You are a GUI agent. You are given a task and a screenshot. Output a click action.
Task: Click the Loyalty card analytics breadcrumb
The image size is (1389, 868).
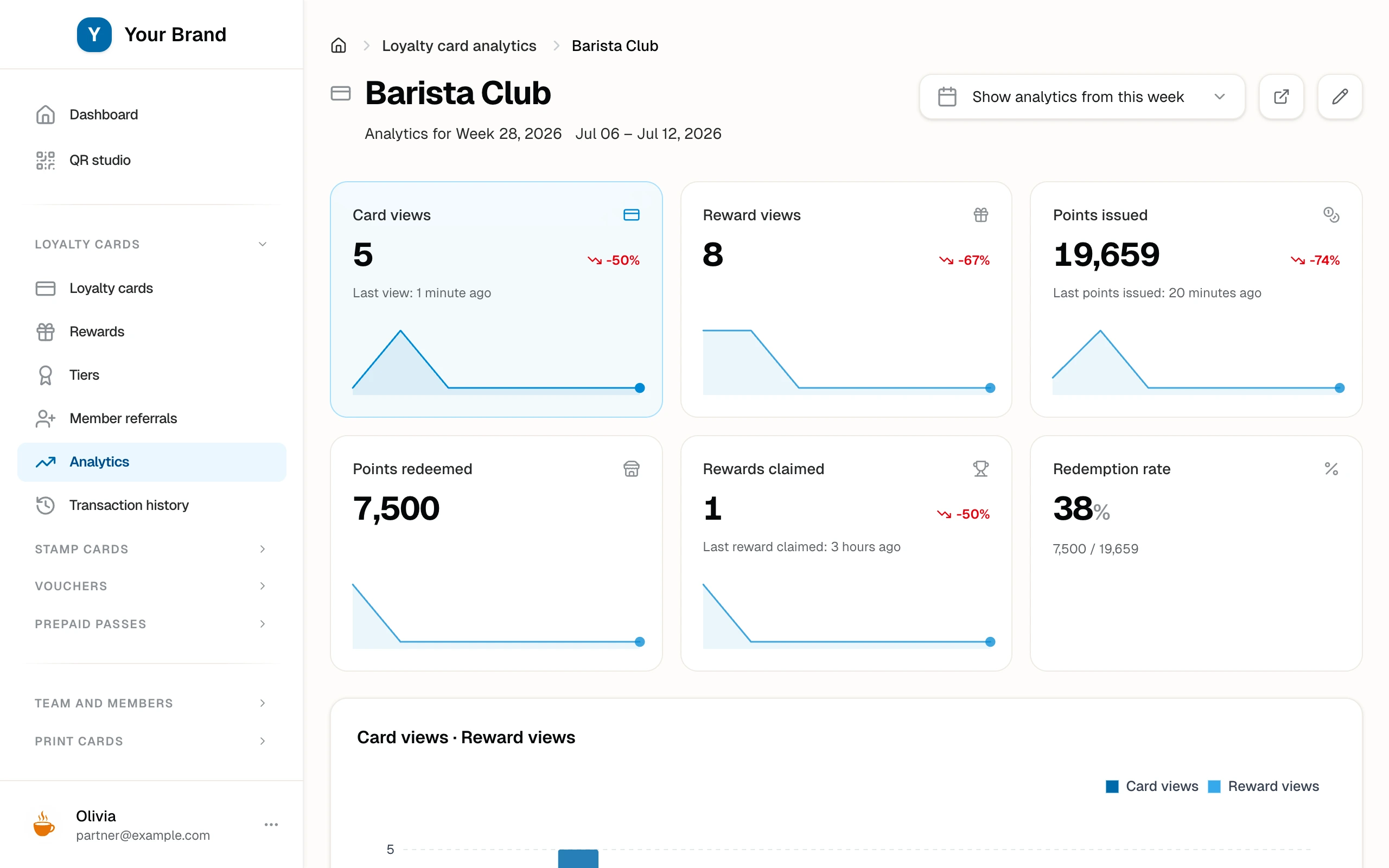(x=459, y=46)
